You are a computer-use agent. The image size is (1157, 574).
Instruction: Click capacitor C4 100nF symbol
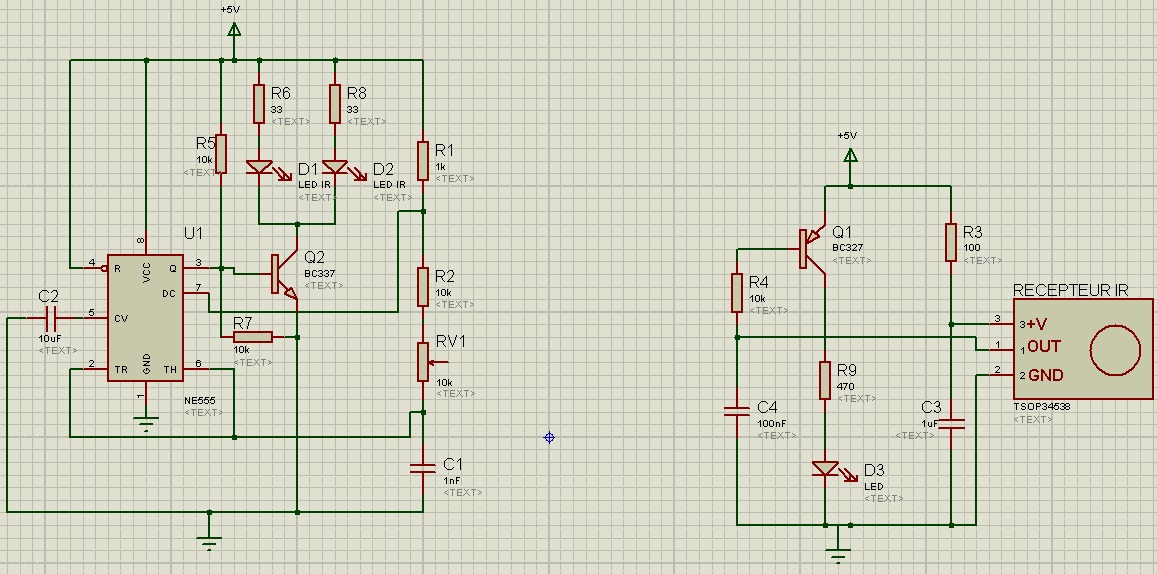[737, 410]
